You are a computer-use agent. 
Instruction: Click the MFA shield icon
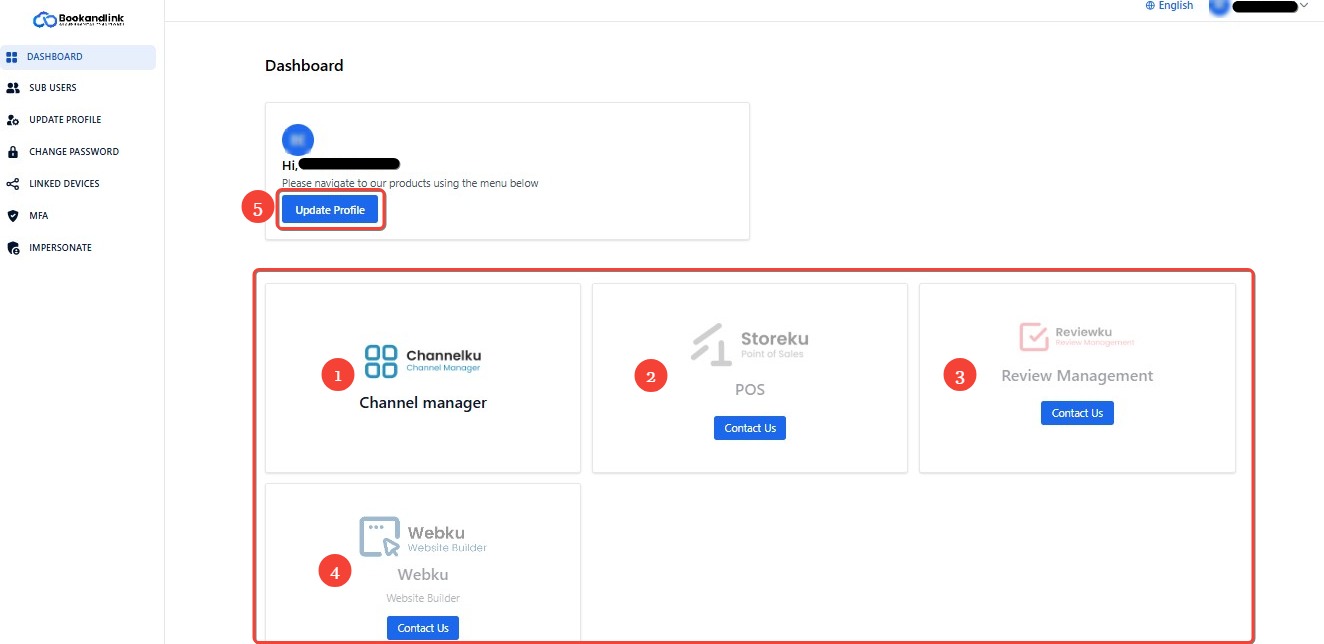(x=12, y=216)
